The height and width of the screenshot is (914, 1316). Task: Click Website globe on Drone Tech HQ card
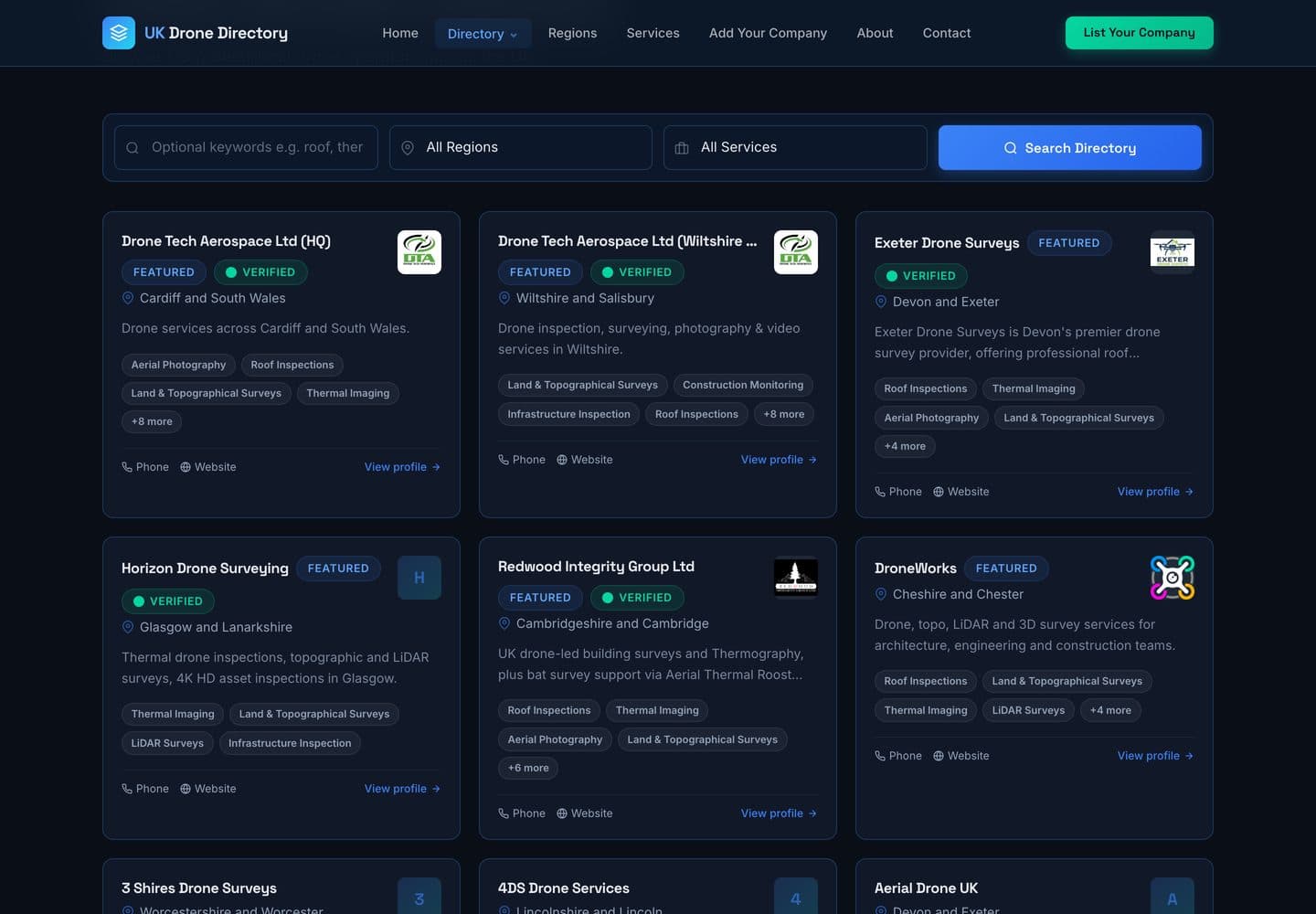pyautogui.click(x=186, y=467)
